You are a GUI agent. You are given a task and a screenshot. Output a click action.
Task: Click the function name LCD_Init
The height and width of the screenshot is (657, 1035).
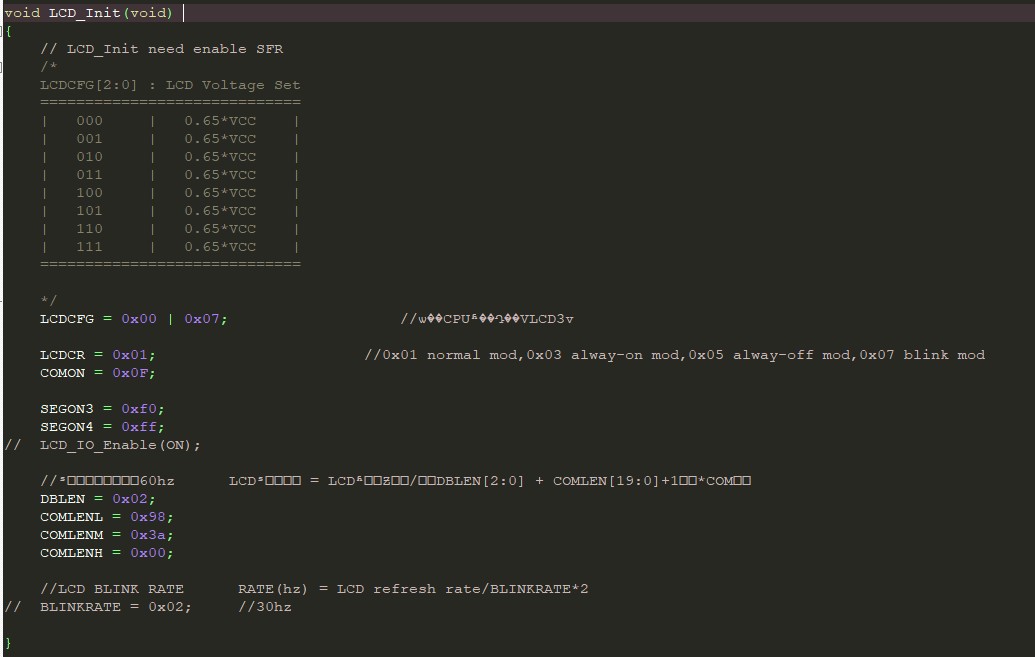[x=84, y=13]
